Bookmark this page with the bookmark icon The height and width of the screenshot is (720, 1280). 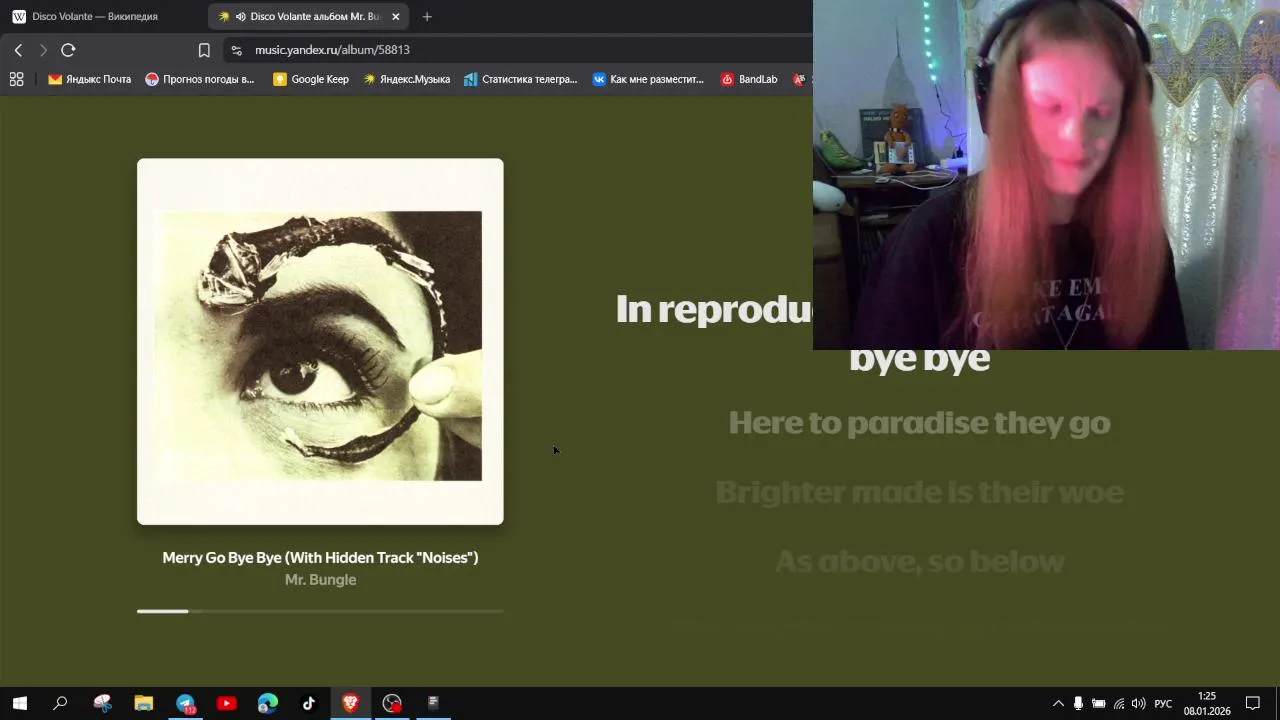click(204, 50)
